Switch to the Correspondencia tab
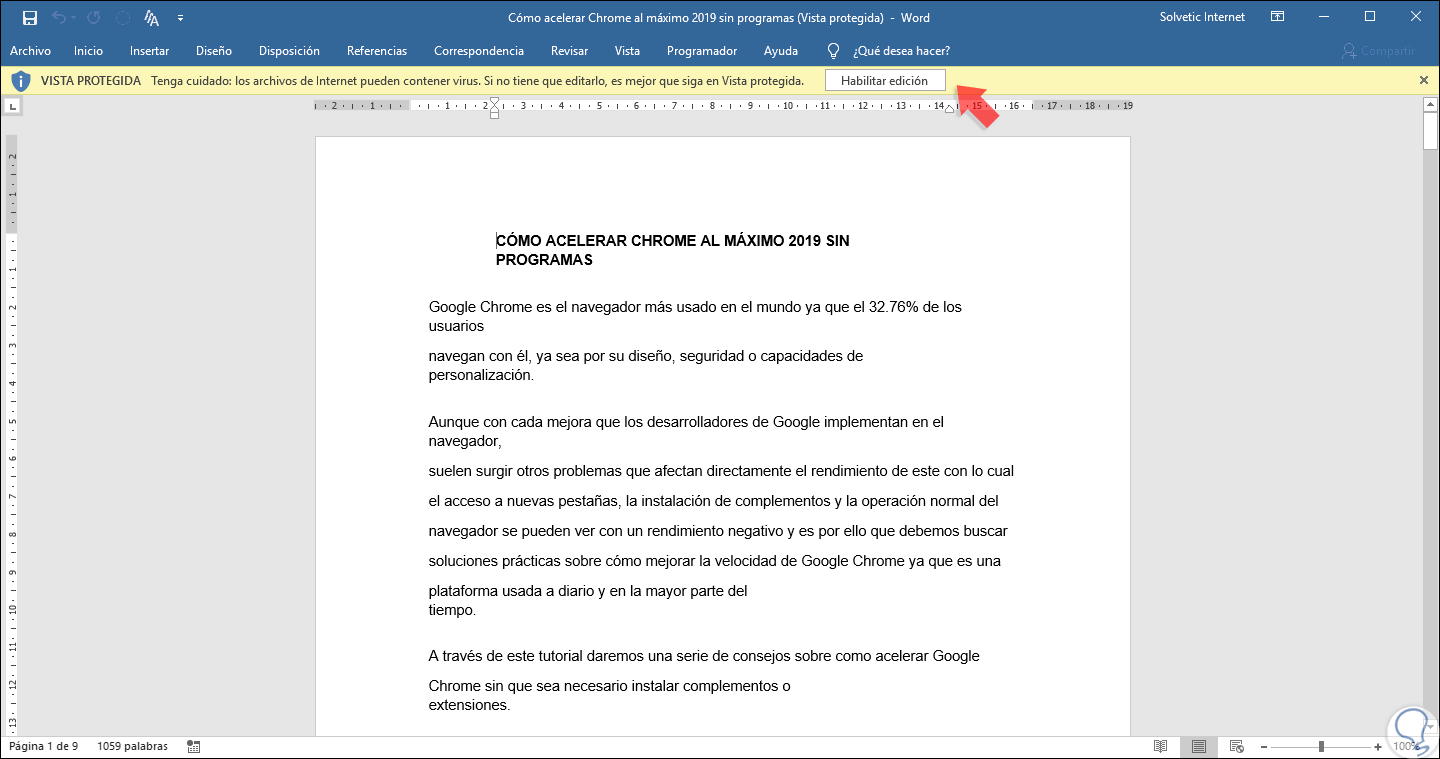This screenshot has width=1440, height=759. [479, 51]
